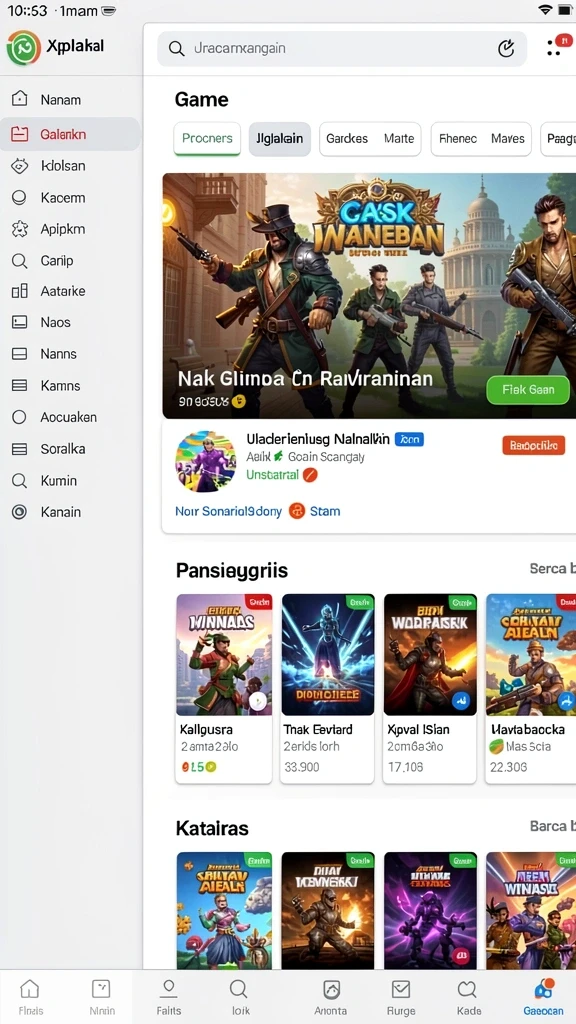
Task: Click the 33.900 value under Thak Eevtard
Action: (x=302, y=767)
